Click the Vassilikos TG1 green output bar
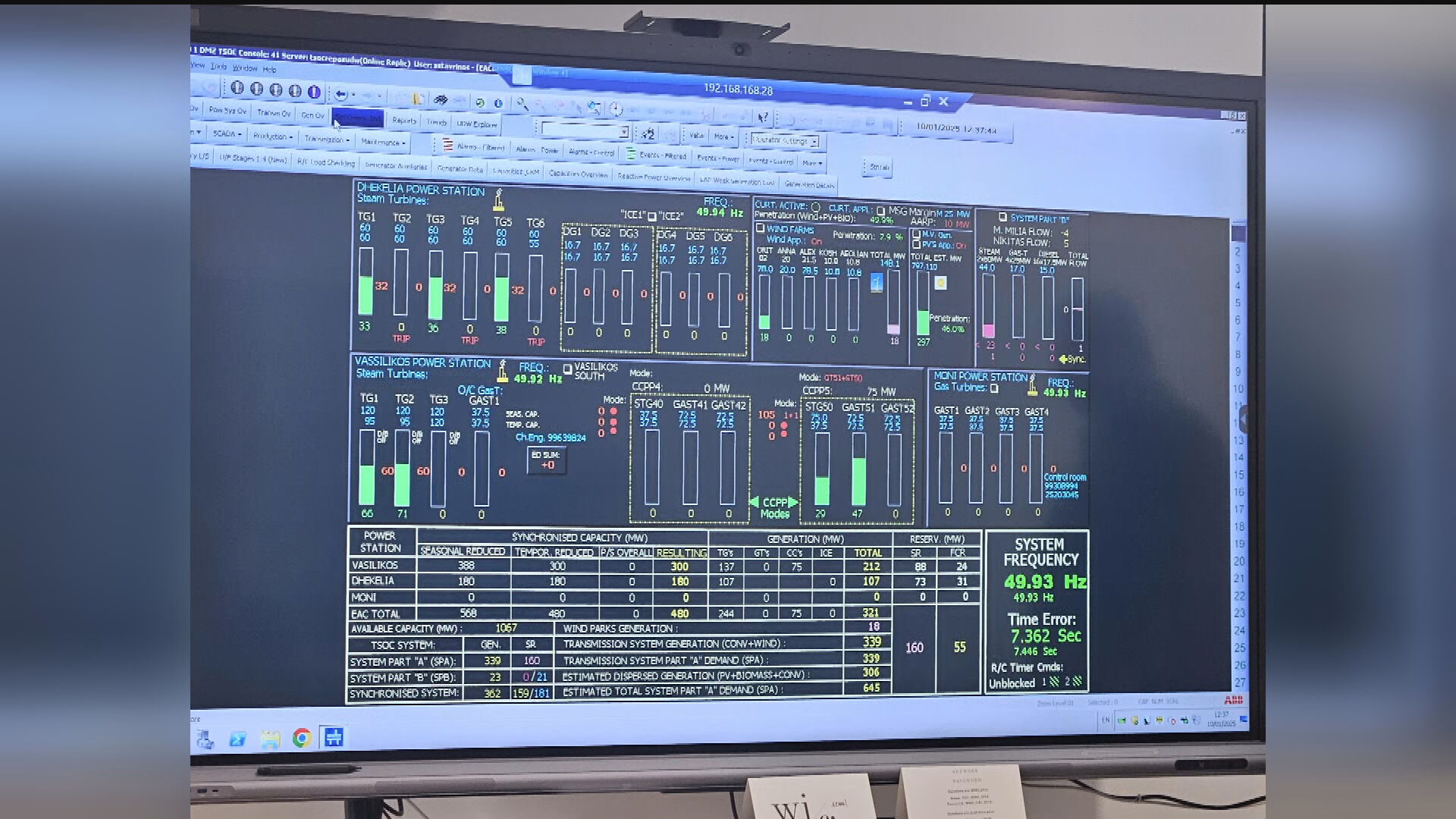1456x819 pixels. click(x=367, y=485)
